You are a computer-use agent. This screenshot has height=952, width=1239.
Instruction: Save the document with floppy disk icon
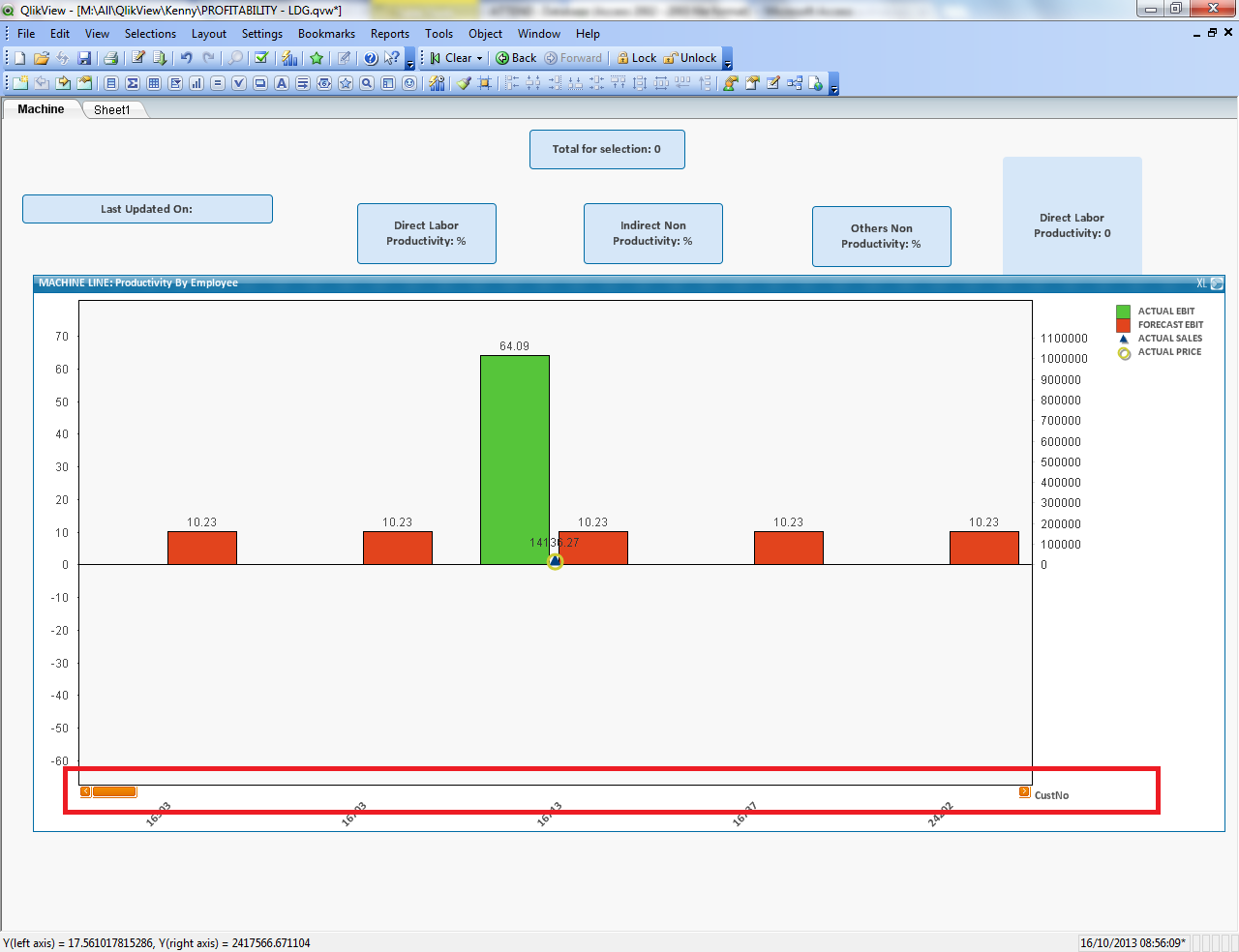point(84,58)
